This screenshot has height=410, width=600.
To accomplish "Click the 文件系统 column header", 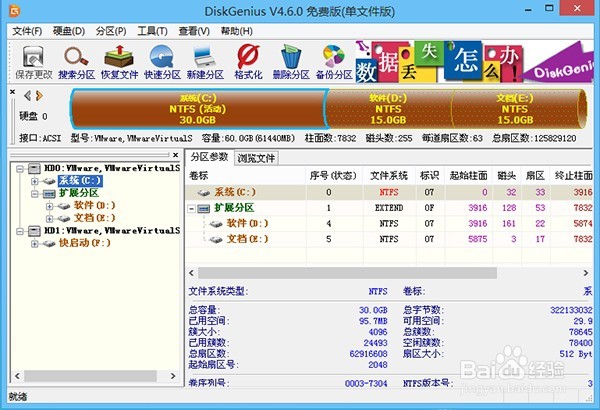I will (389, 176).
